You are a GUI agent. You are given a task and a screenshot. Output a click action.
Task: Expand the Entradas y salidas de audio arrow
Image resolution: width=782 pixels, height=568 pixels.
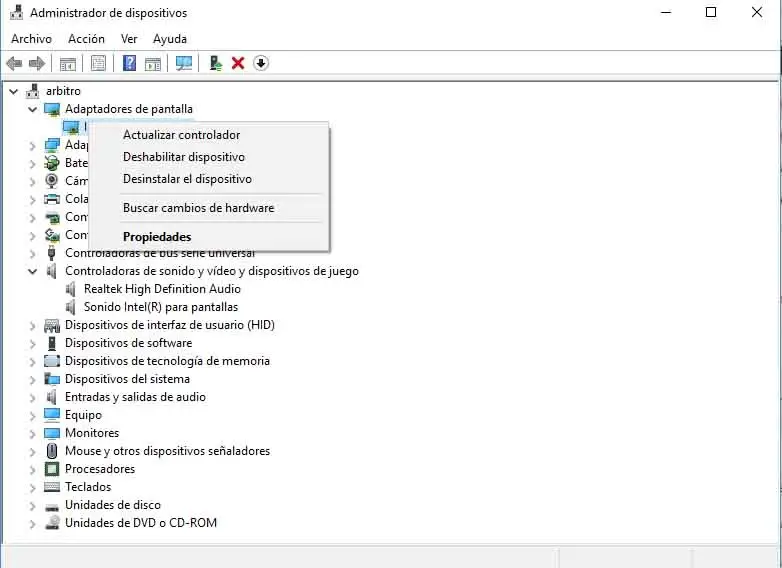pyautogui.click(x=32, y=397)
